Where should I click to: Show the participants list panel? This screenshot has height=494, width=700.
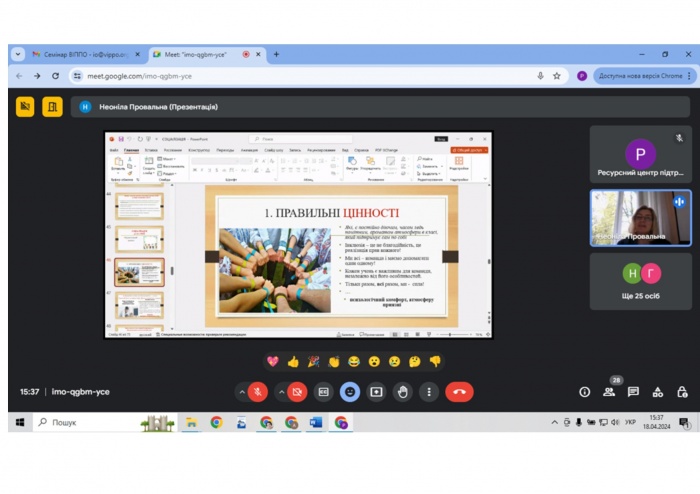tap(609, 392)
